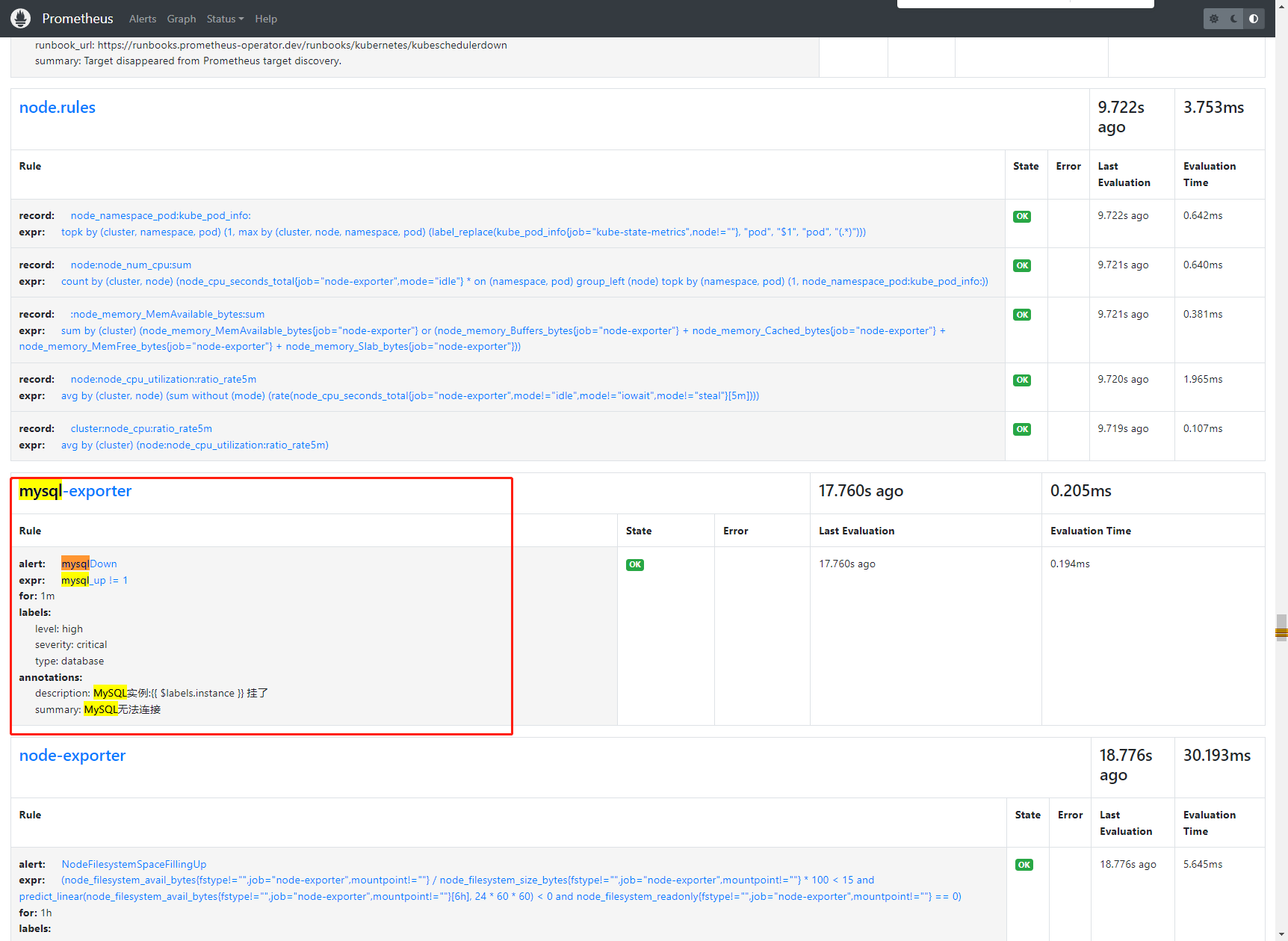Click the avg by (cluster) ratio_rate5m expression
The width and height of the screenshot is (1288, 941).
195,445
